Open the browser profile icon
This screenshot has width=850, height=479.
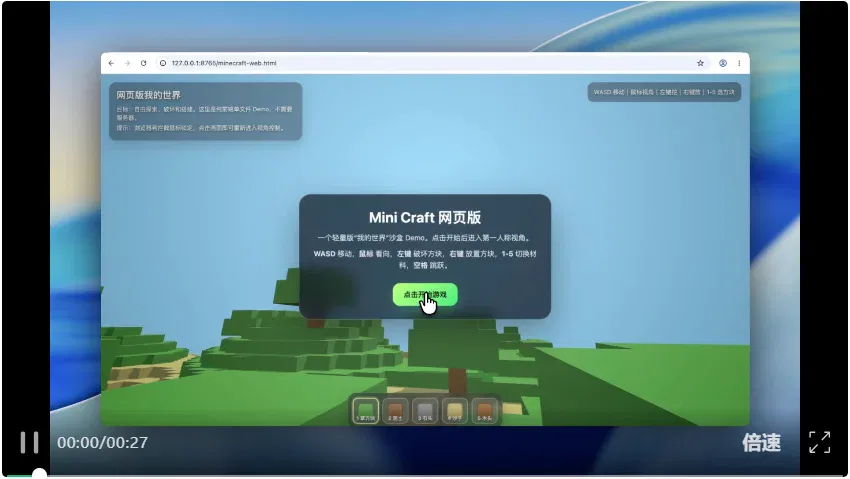click(723, 63)
